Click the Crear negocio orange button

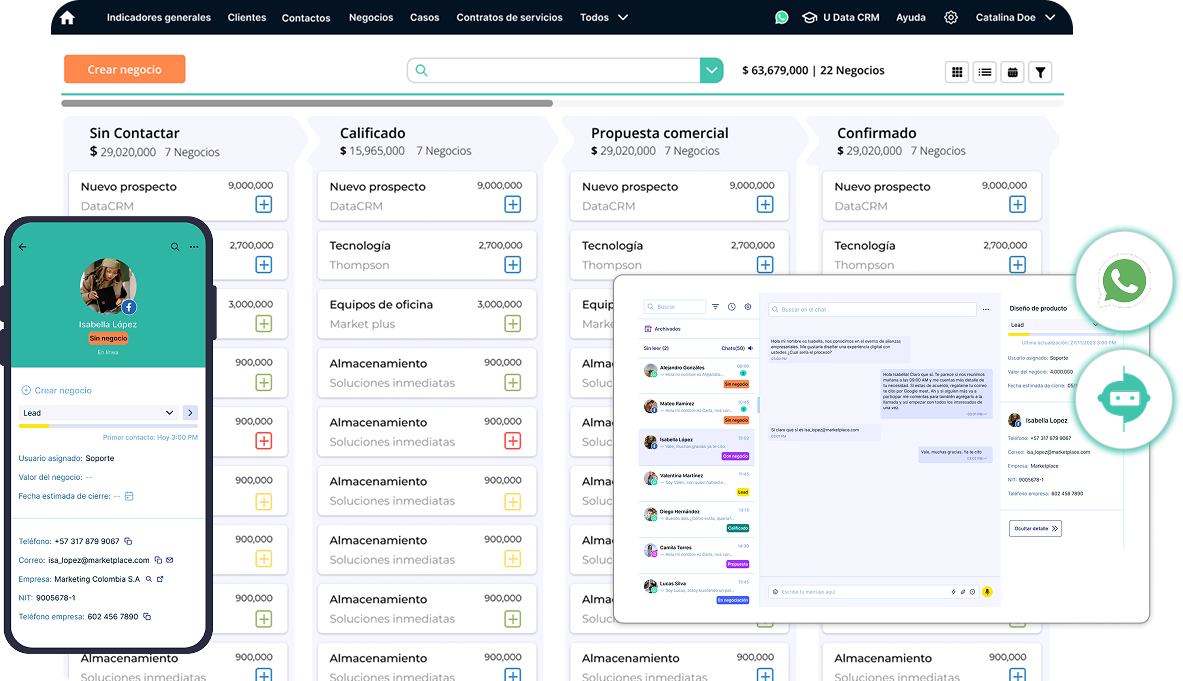click(125, 69)
